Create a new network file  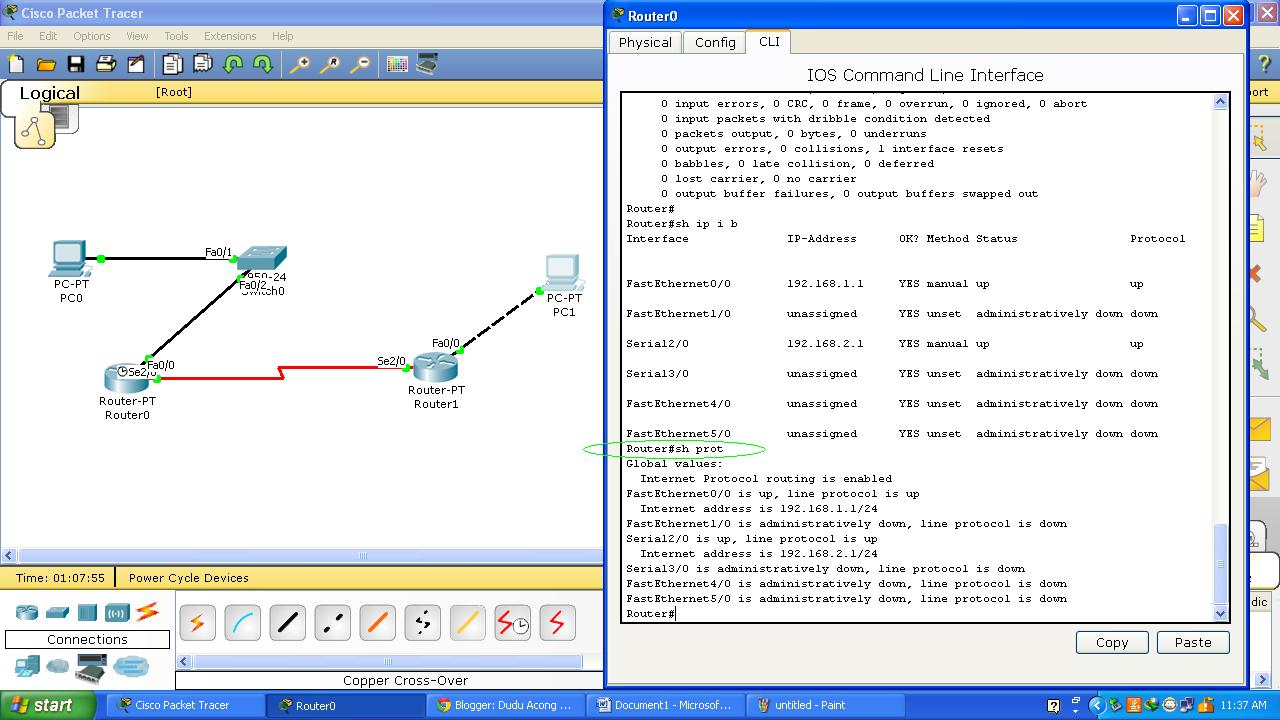[16, 64]
